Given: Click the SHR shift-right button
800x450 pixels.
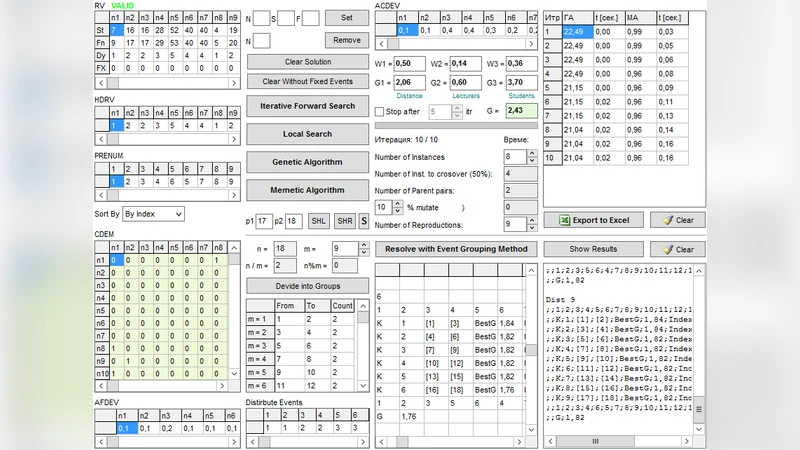Looking at the screenshot, I should click(x=344, y=220).
